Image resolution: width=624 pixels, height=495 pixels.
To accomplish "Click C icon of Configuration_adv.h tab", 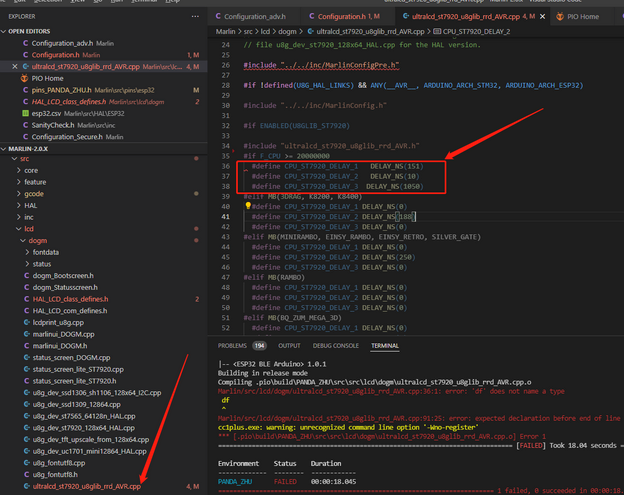I will [x=218, y=16].
